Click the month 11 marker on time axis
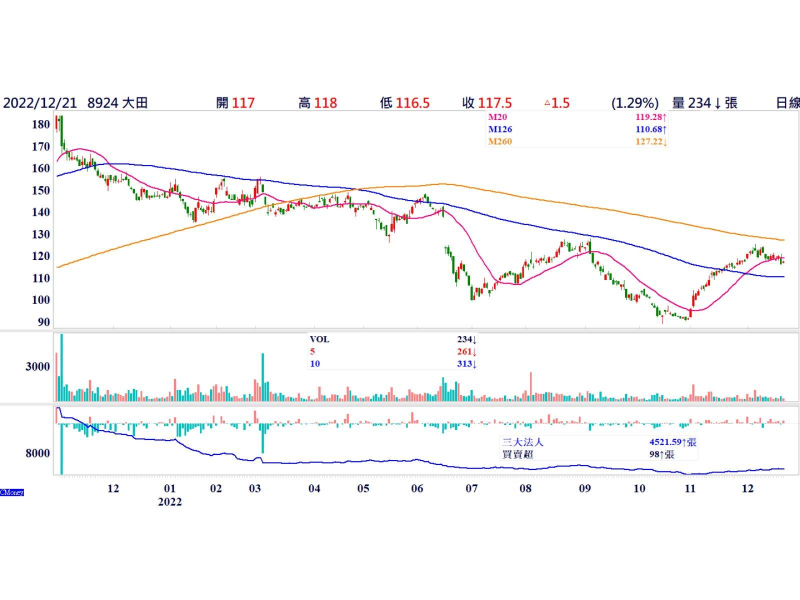The image size is (800, 600). click(689, 488)
